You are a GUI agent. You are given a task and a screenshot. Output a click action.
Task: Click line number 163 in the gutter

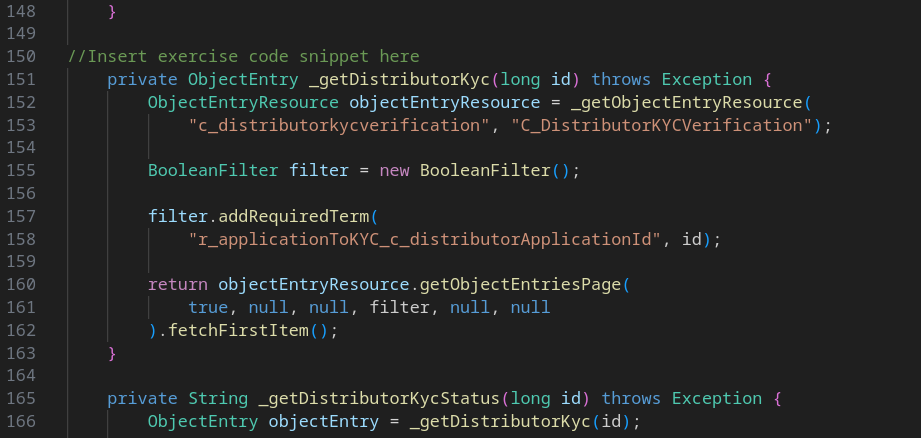[21, 353]
